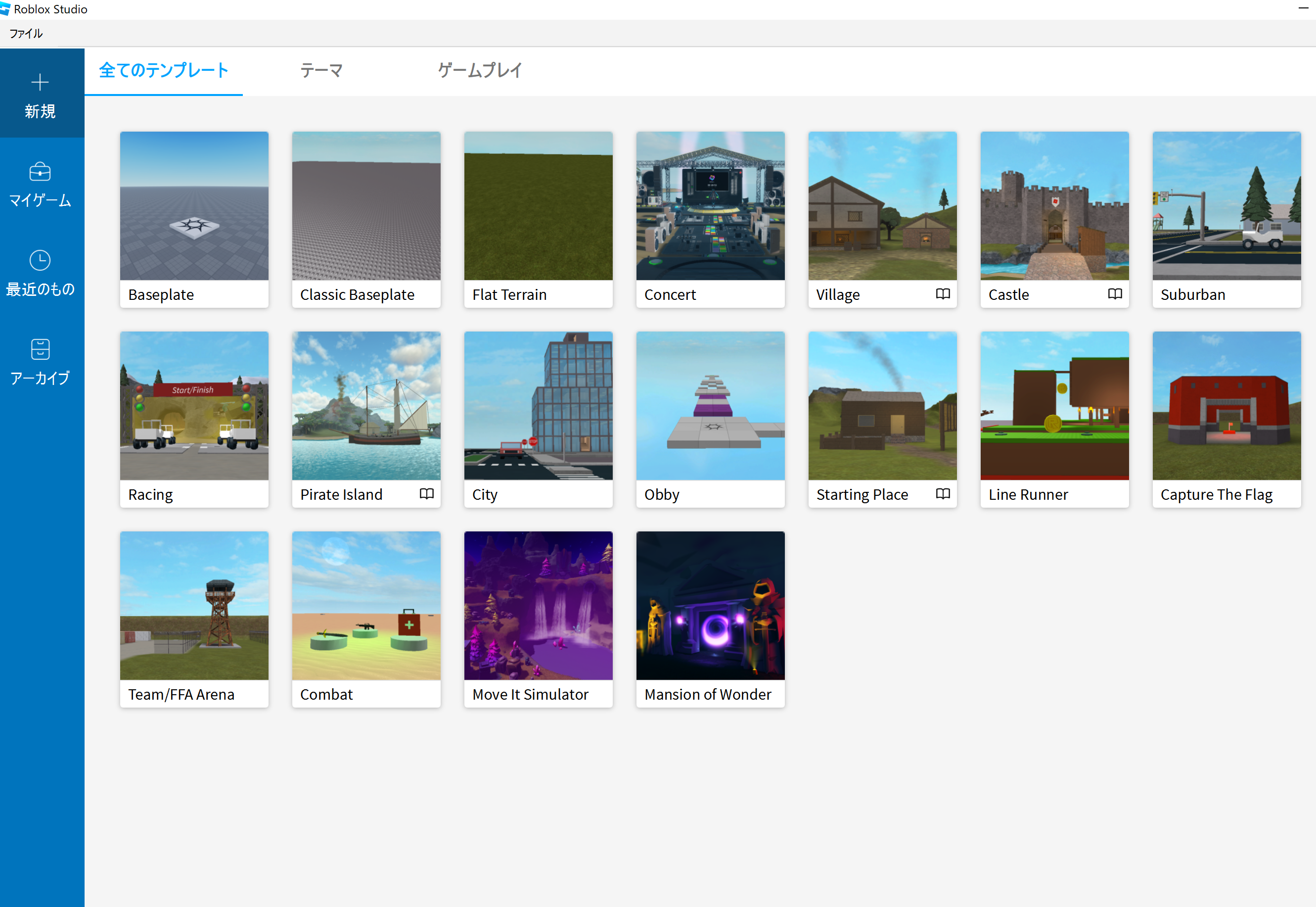1316x907 pixels.
Task: Click the plus icon for 新規
Action: (40, 83)
